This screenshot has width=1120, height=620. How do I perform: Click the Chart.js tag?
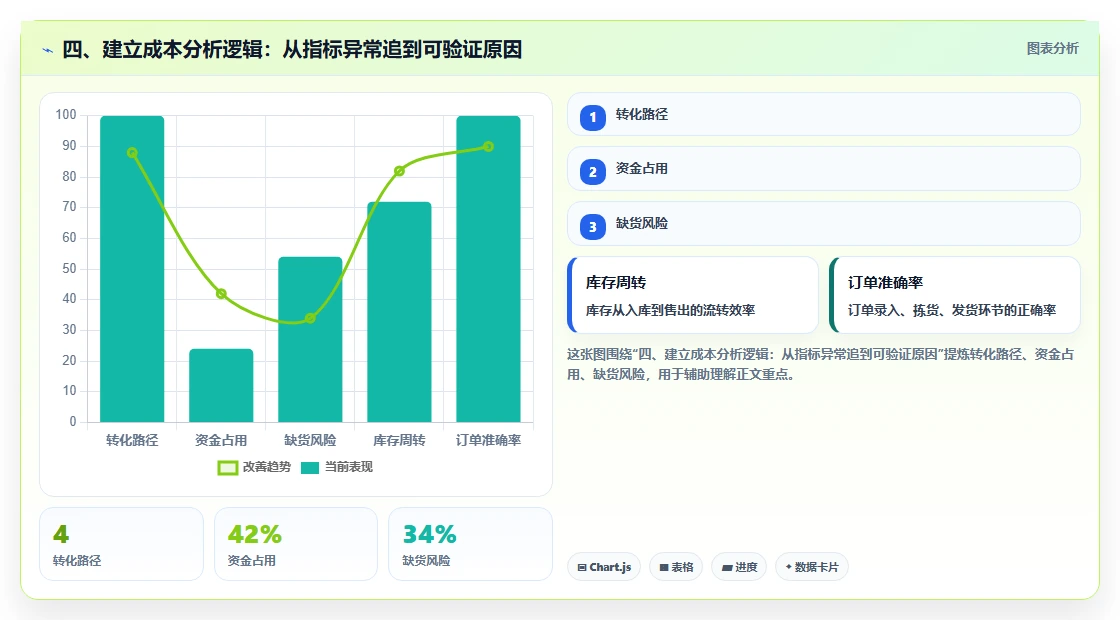[604, 567]
